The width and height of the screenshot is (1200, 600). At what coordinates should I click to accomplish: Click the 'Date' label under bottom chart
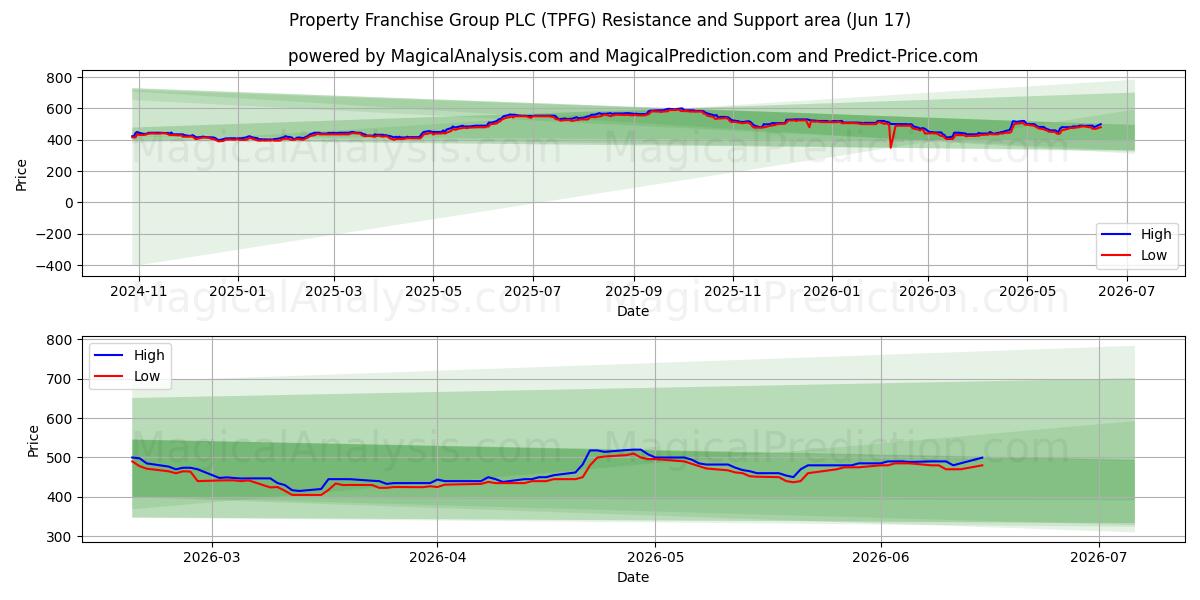tap(633, 577)
